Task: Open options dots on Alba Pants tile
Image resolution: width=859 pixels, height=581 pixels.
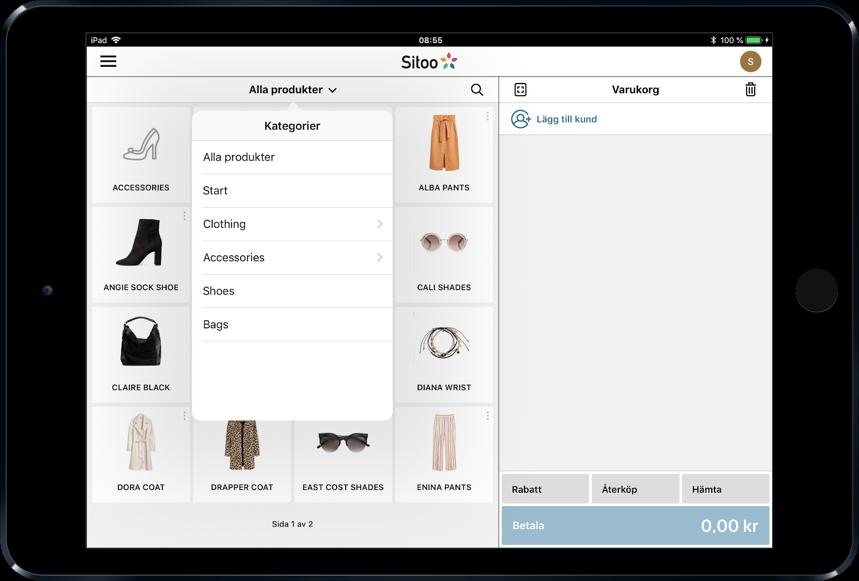Action: pyautogui.click(x=487, y=116)
